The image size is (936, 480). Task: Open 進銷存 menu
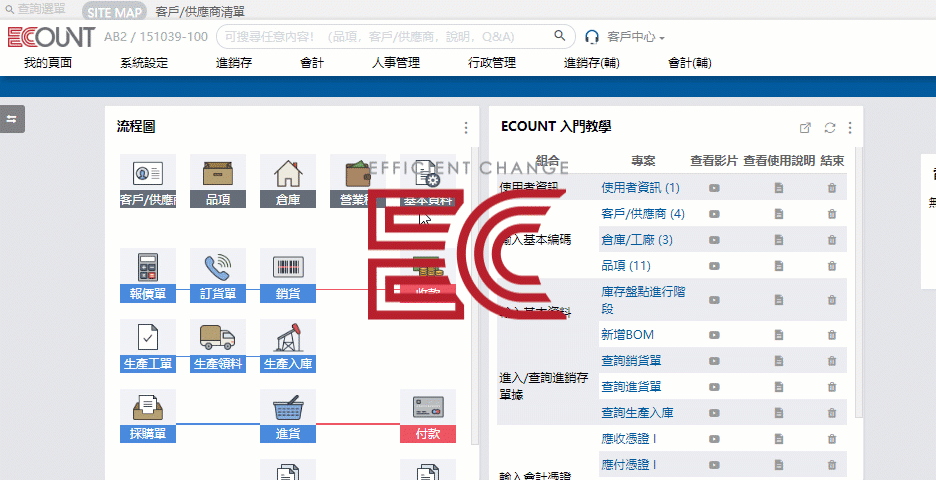click(233, 63)
